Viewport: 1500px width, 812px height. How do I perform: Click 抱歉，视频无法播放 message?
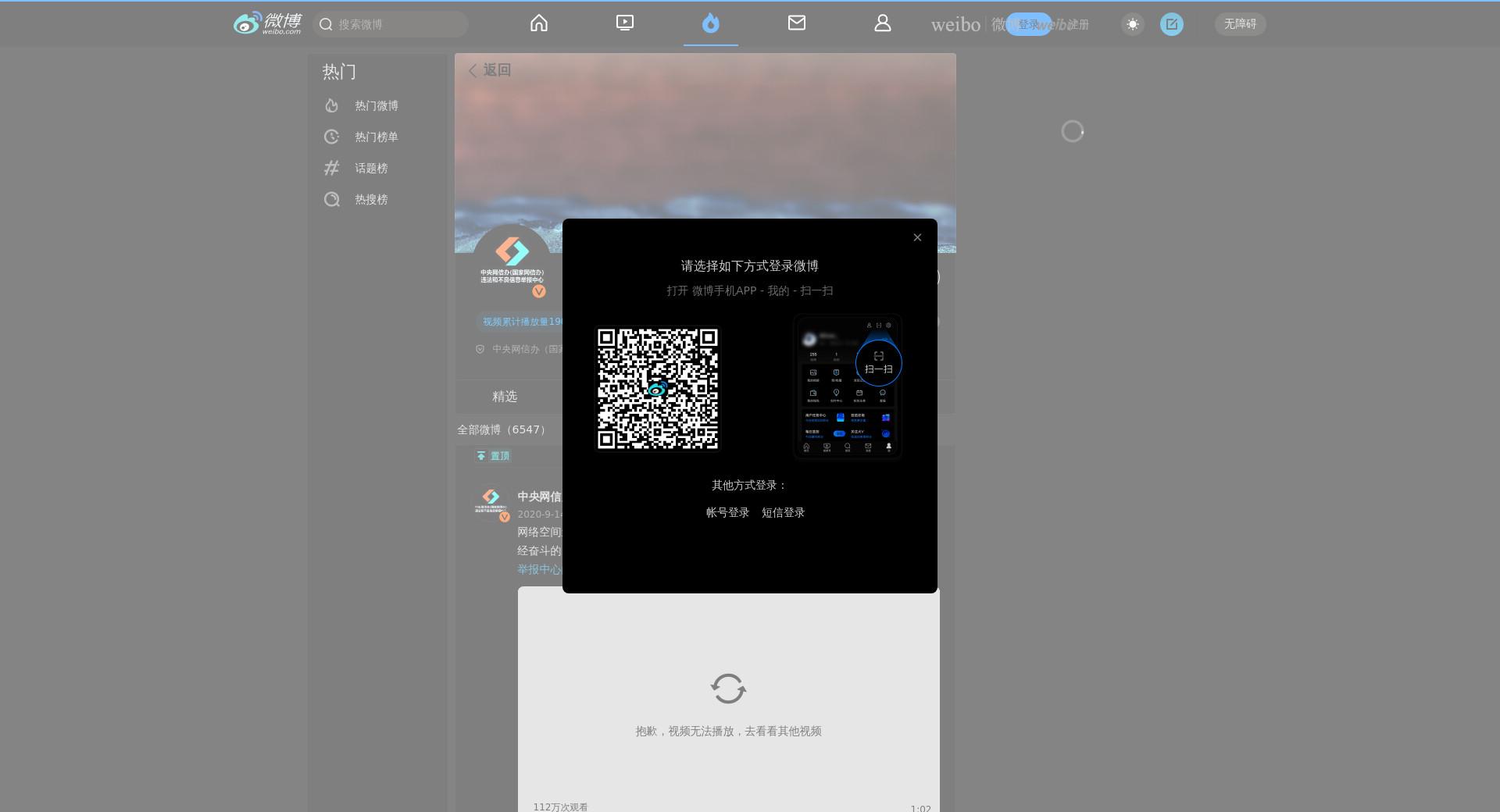(728, 731)
